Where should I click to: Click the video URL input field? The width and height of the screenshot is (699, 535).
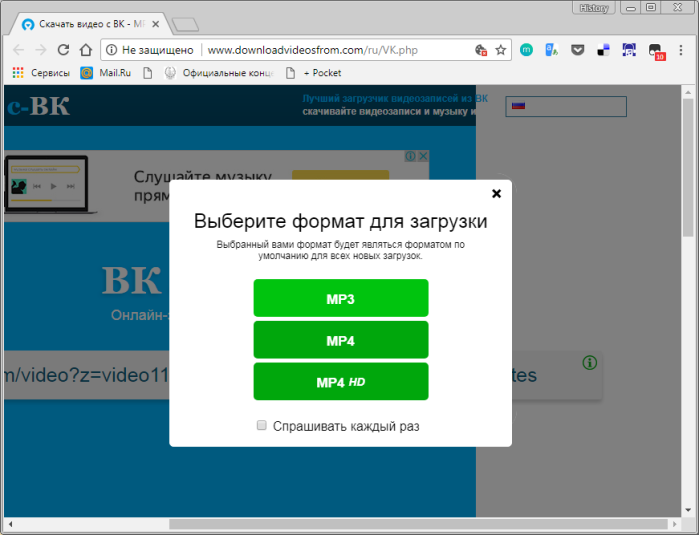(303, 375)
